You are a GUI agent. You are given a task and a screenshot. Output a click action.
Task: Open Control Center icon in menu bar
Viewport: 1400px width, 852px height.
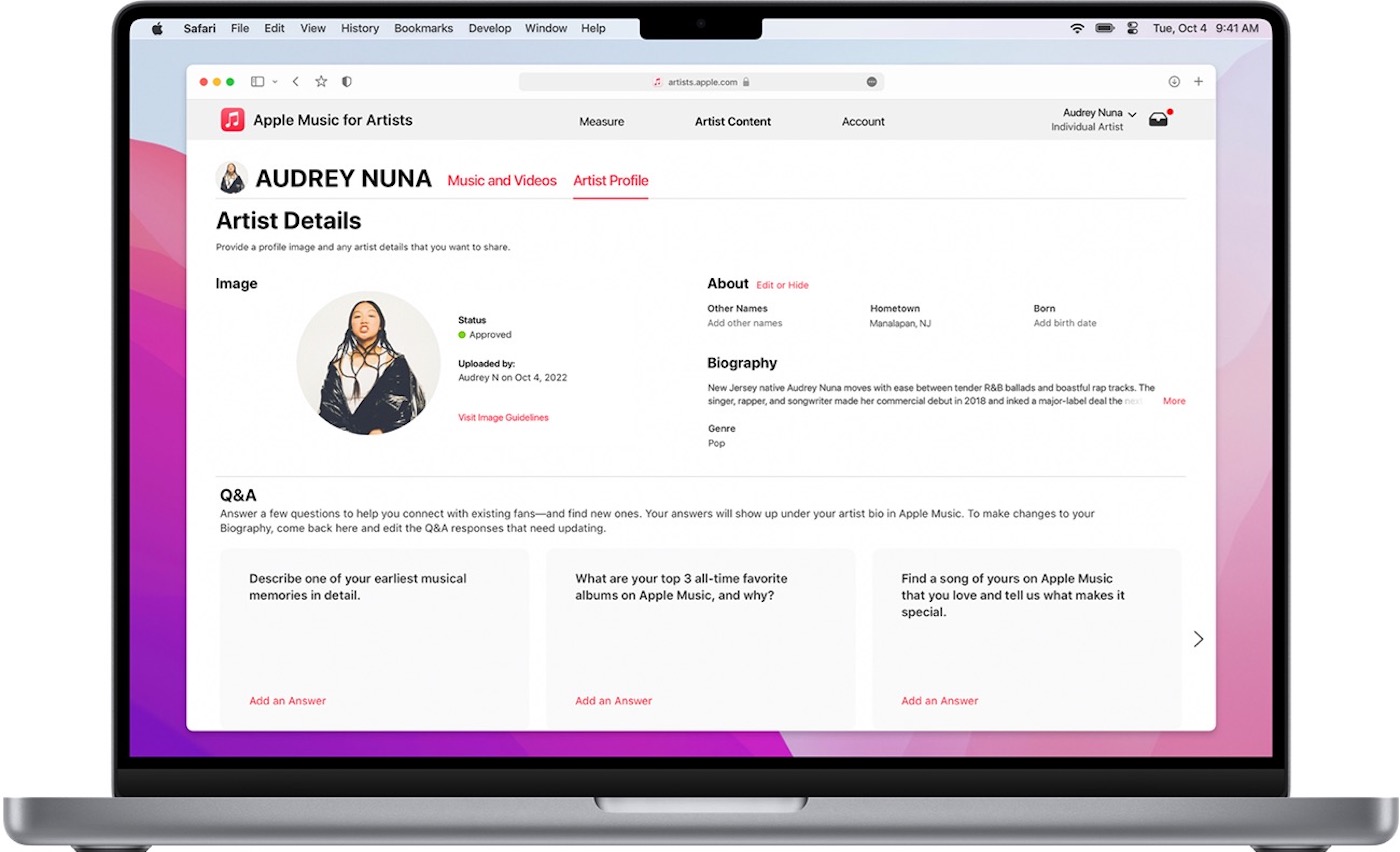point(1134,28)
